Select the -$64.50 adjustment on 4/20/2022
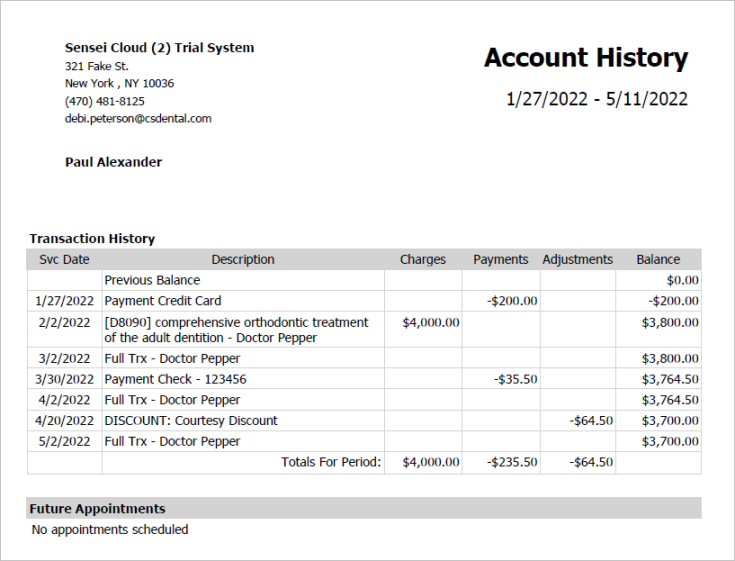 (x=591, y=420)
